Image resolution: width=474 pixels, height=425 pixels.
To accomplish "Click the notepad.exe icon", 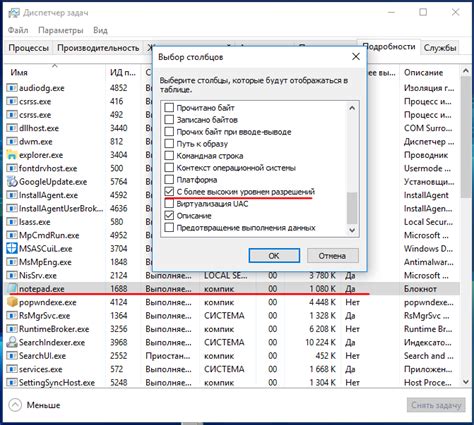I will (12, 289).
